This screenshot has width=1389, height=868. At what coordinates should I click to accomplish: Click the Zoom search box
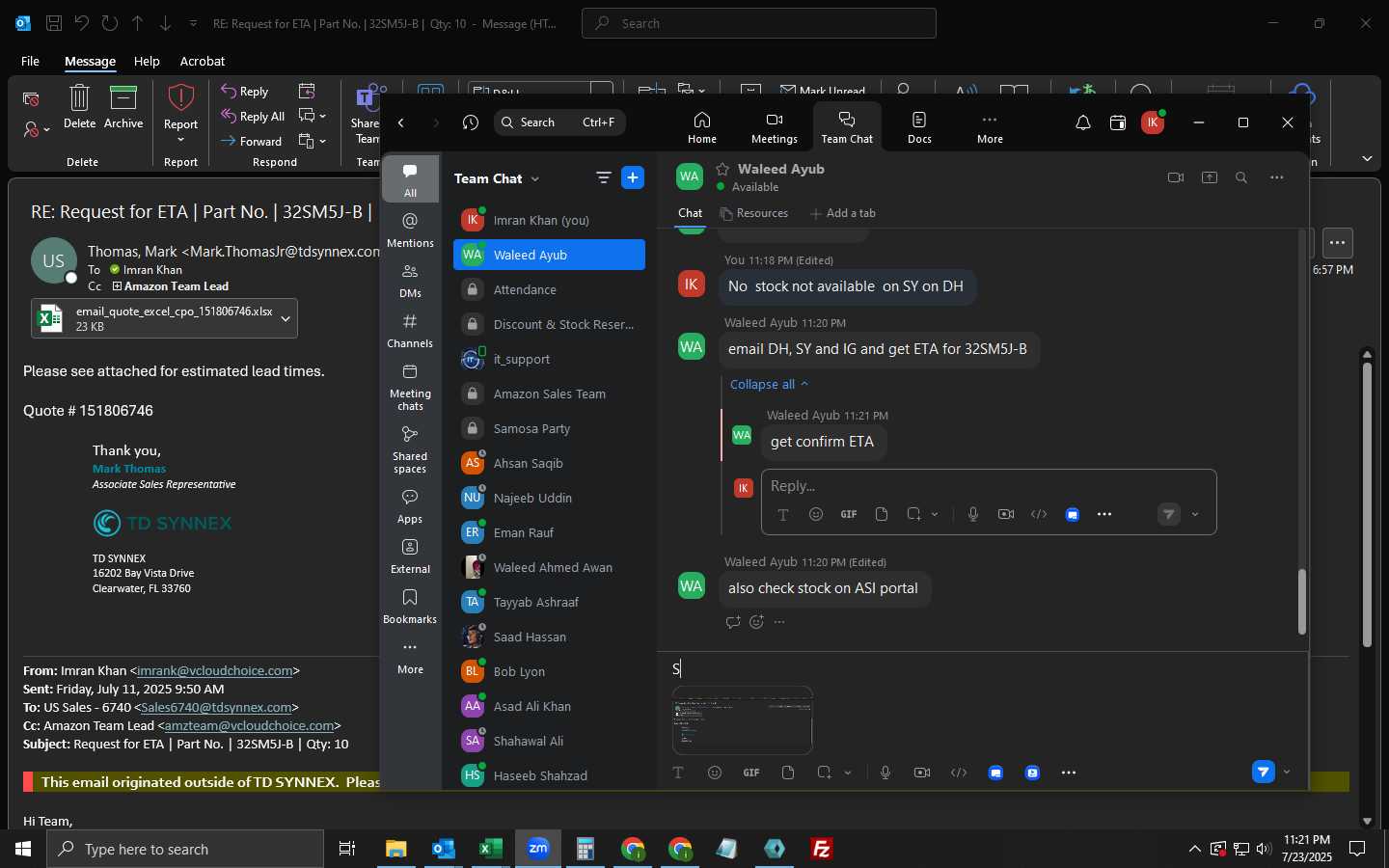click(x=559, y=122)
